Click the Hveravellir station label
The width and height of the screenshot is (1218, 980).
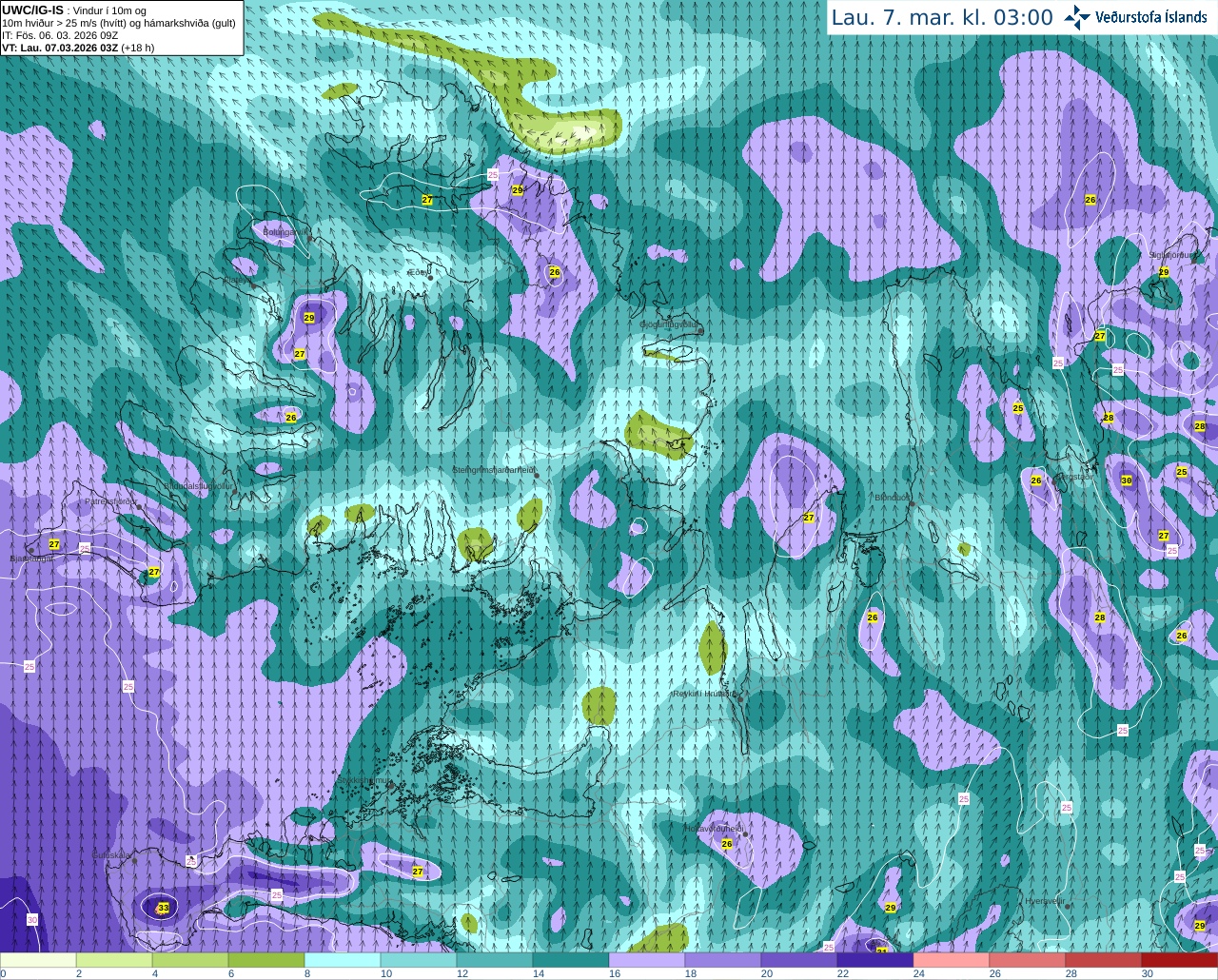(1044, 900)
